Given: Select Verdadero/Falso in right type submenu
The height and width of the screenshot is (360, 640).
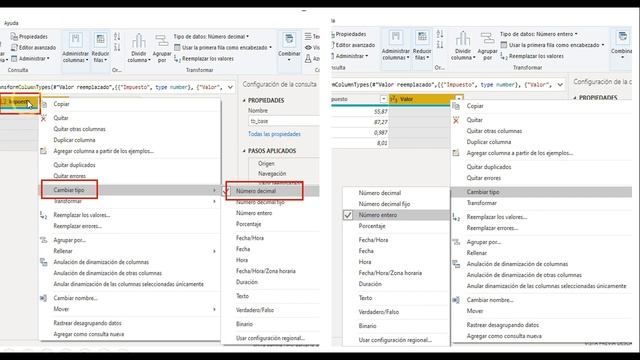Looking at the screenshot, I should (378, 312).
